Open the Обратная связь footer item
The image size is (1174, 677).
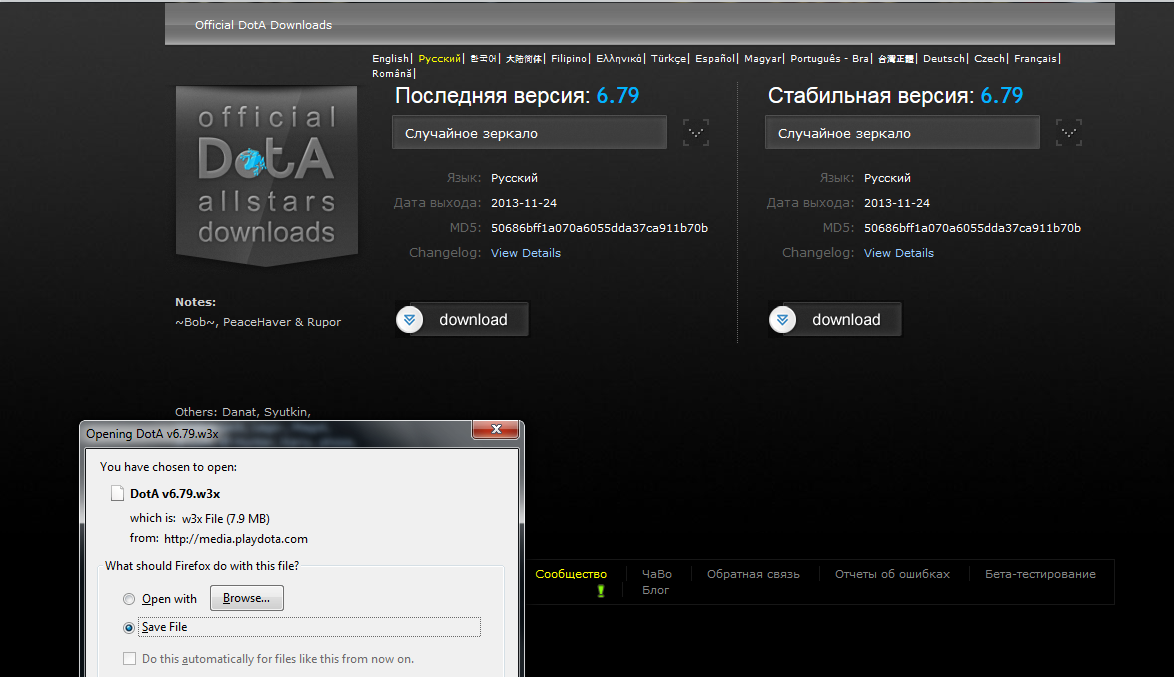pyautogui.click(x=753, y=574)
